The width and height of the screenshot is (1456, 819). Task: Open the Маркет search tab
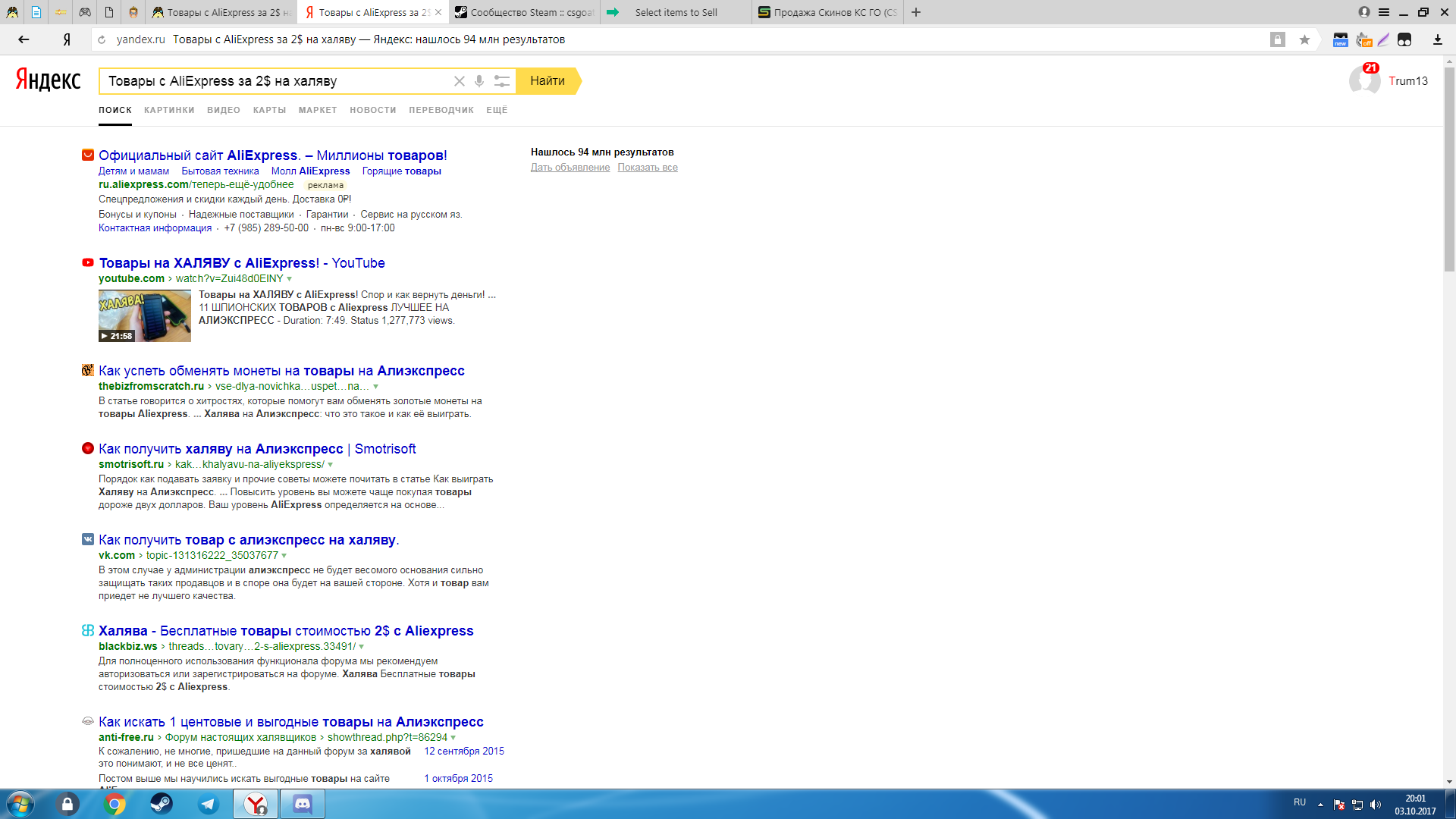[x=318, y=110]
